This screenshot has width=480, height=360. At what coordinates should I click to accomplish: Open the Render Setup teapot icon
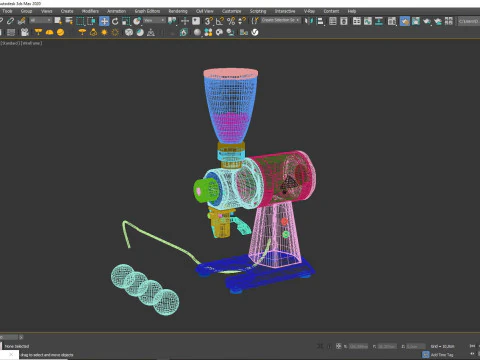tap(405, 21)
